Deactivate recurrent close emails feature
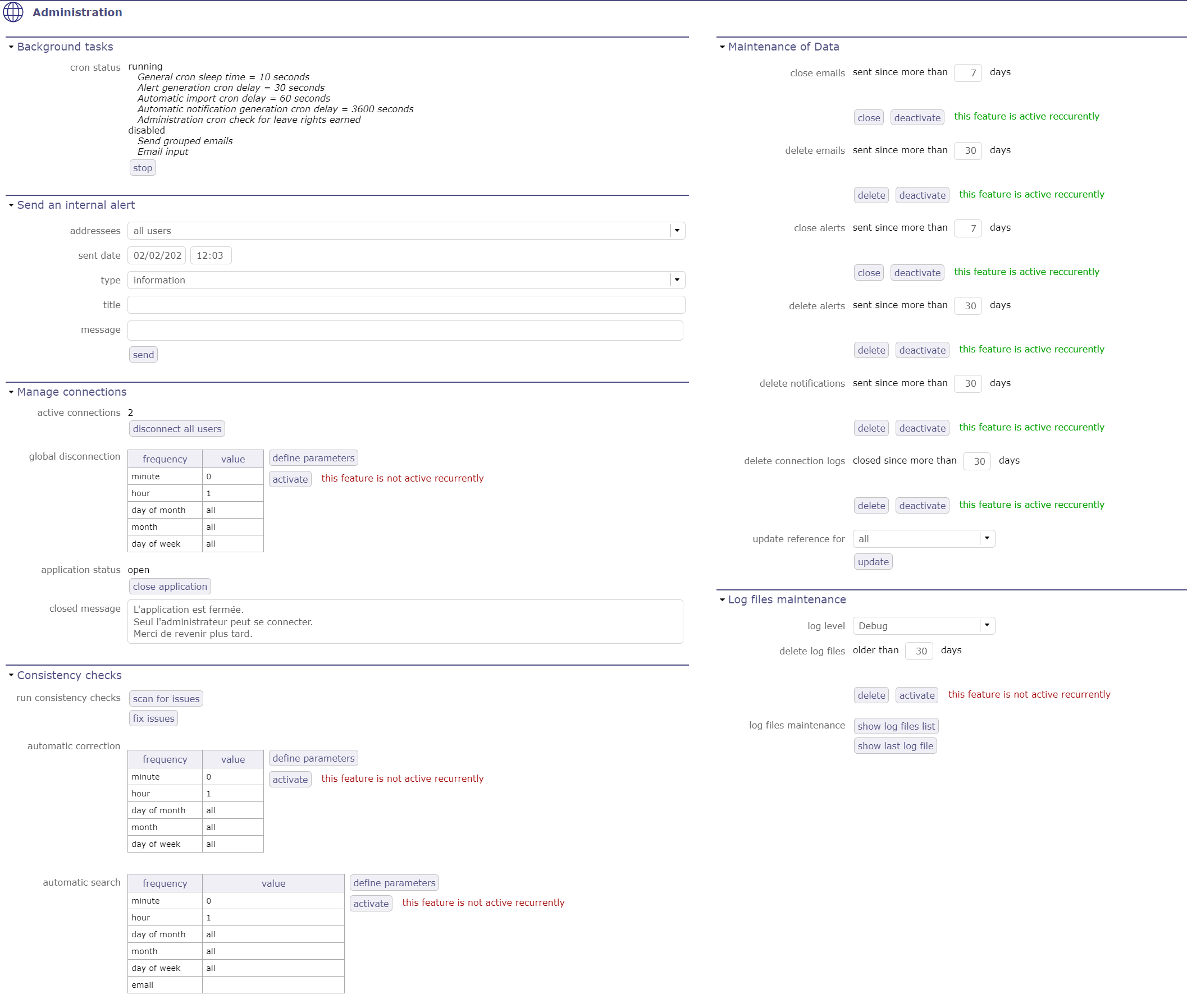The image size is (1187, 1008). (916, 117)
